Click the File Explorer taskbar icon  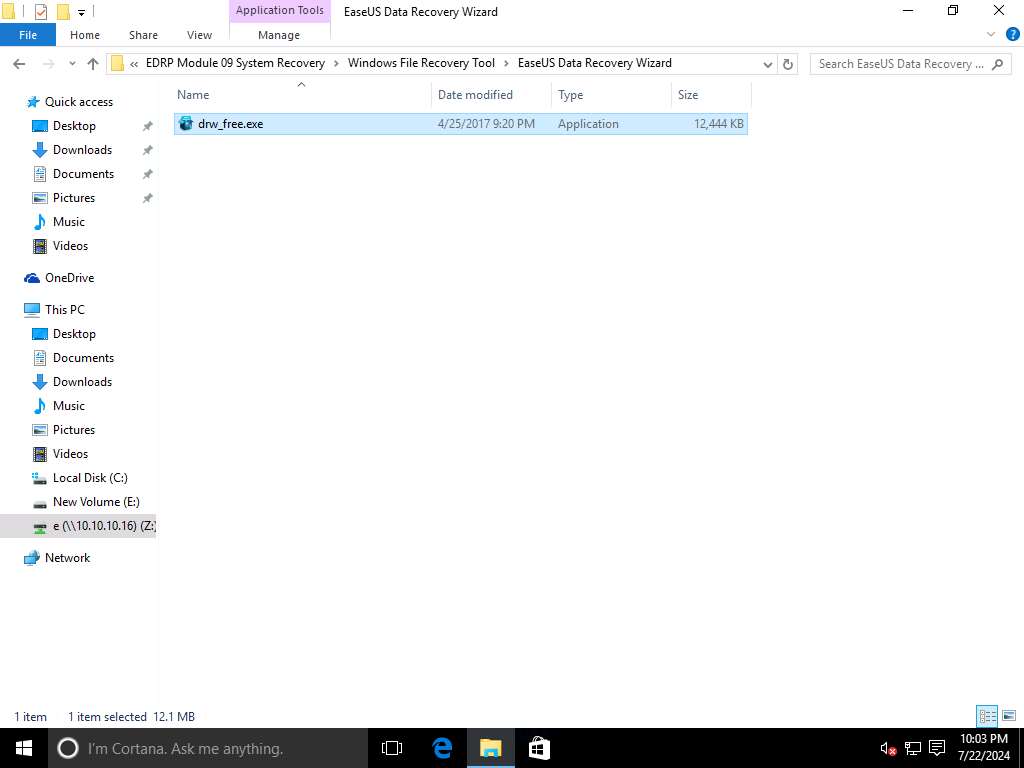[x=490, y=748]
